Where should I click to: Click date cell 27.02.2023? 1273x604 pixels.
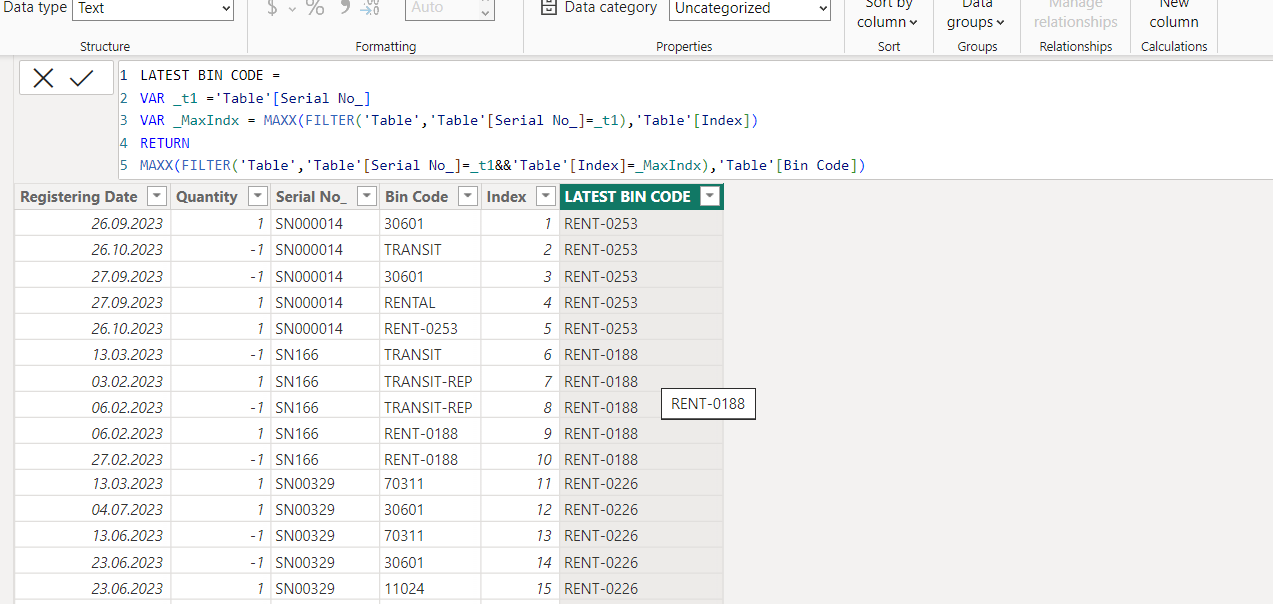tap(92, 459)
